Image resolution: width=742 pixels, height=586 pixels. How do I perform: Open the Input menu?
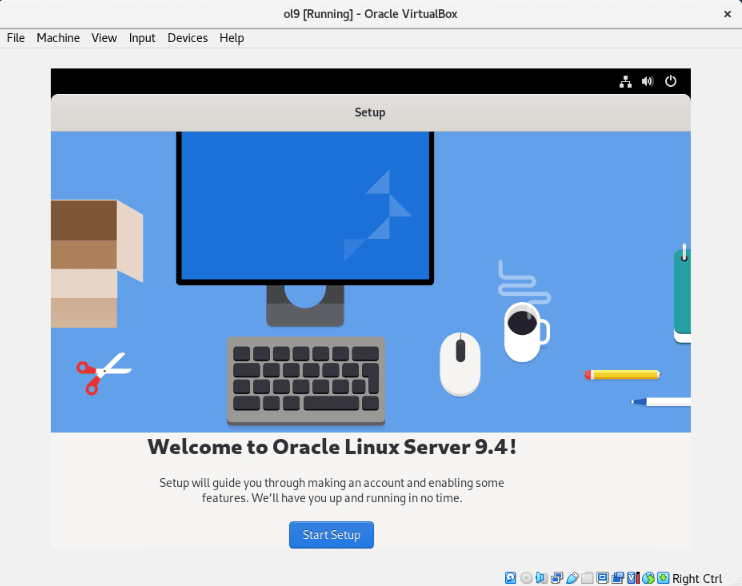tap(142, 38)
